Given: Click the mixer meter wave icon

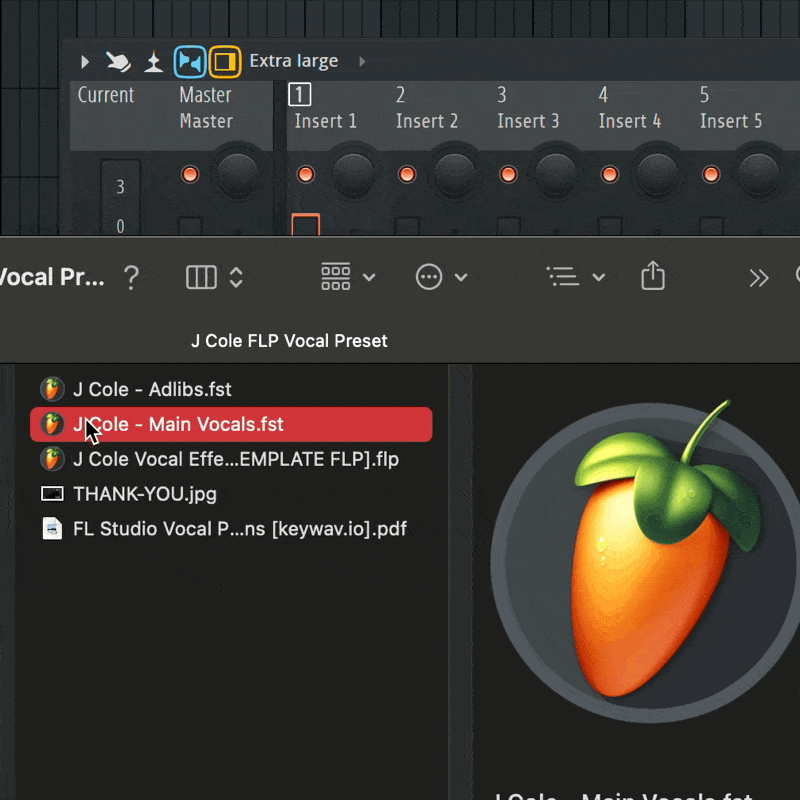Looking at the screenshot, I should point(153,63).
